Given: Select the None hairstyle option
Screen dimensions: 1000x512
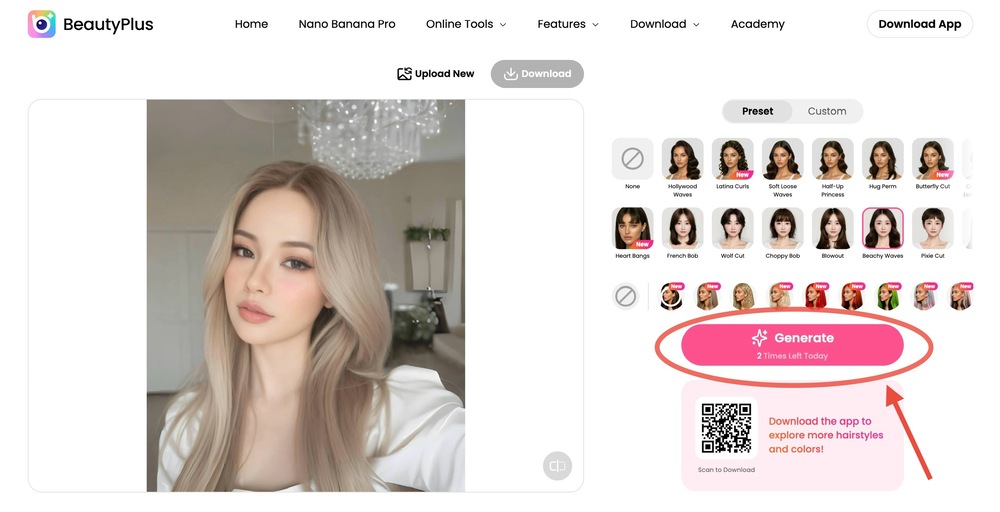Looking at the screenshot, I should (633, 159).
